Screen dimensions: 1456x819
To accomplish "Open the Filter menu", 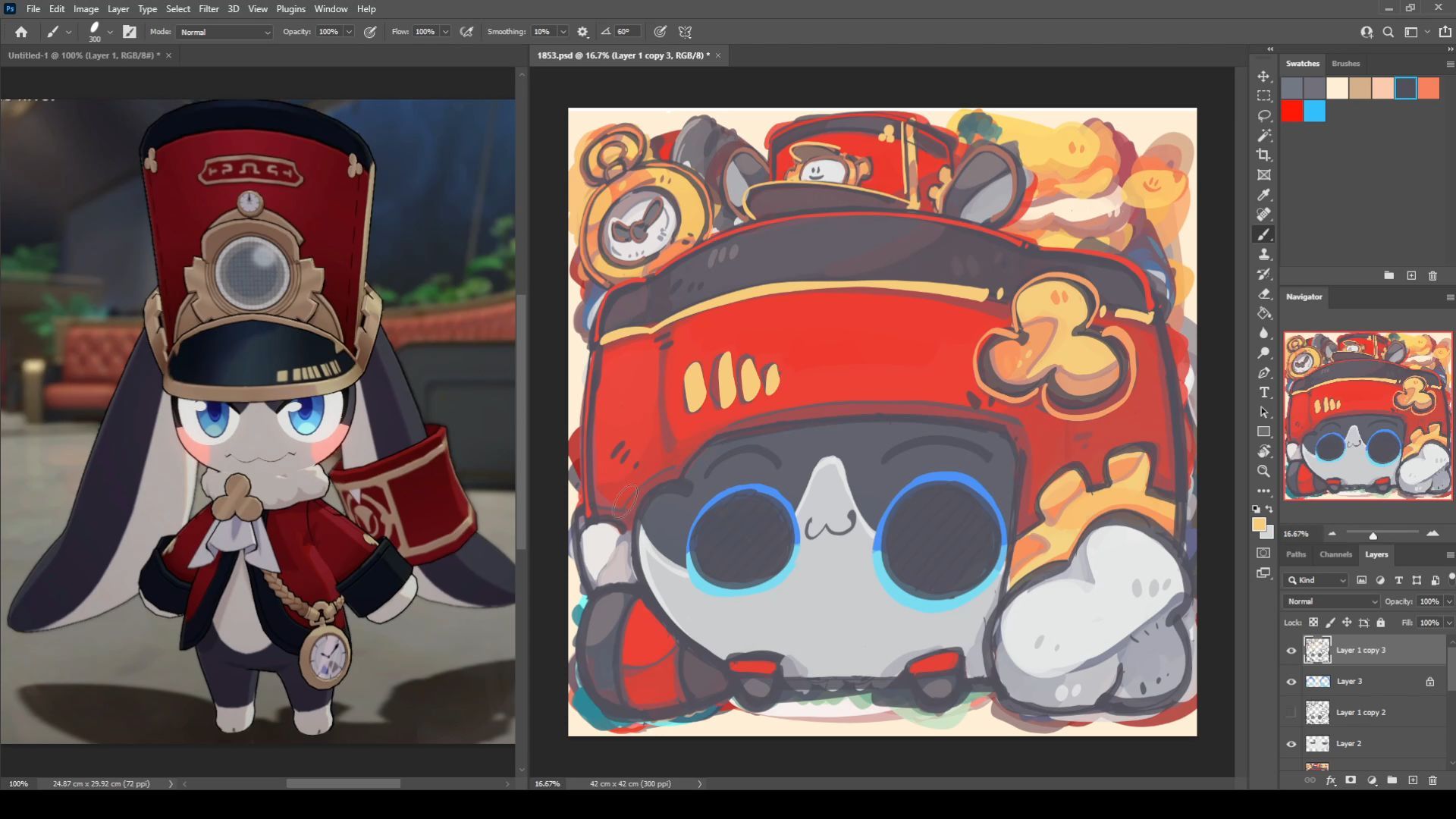I will (x=209, y=9).
